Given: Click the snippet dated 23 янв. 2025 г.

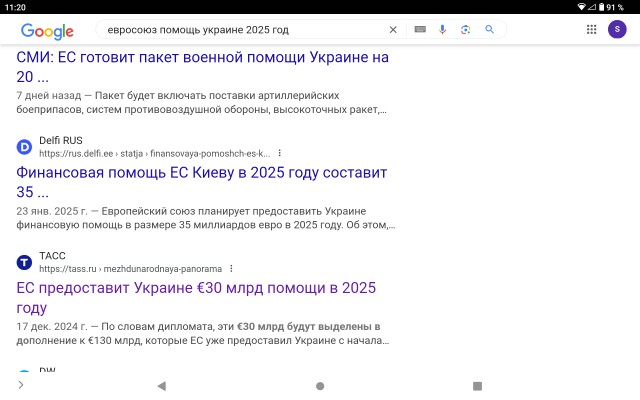Looking at the screenshot, I should pyautogui.click(x=206, y=218).
